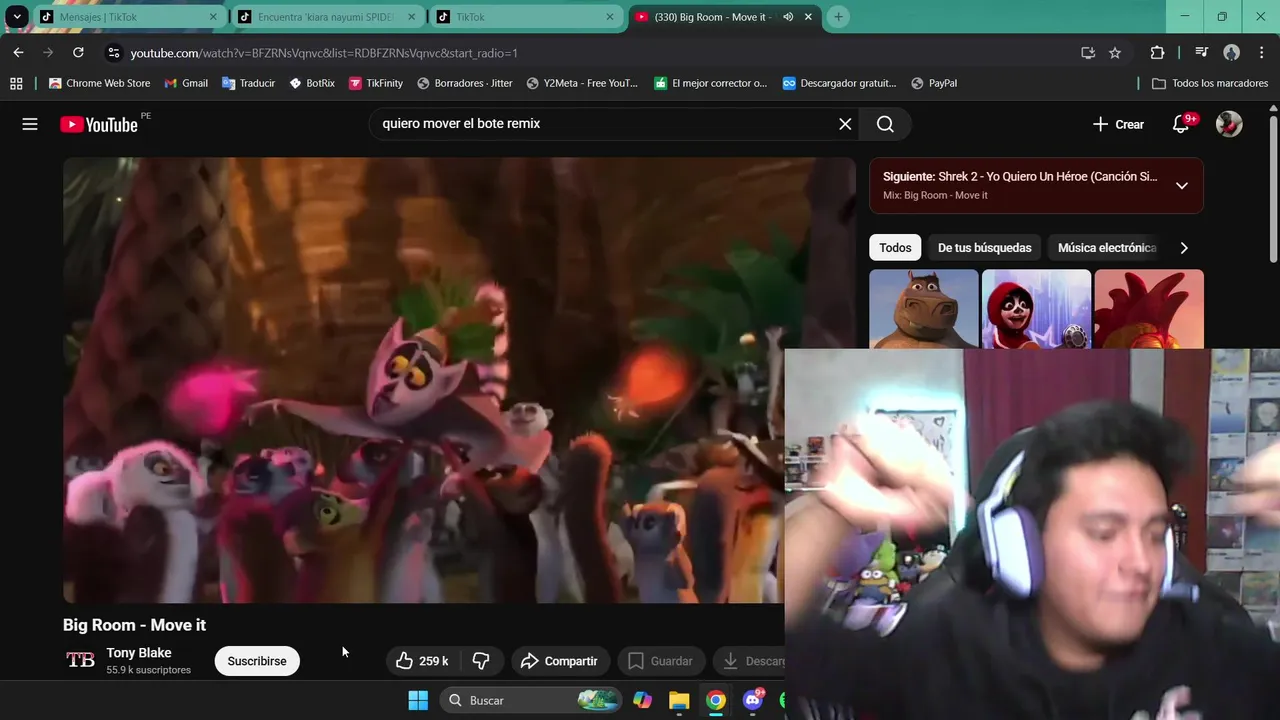Select the Todos filter chip
Screen dimensions: 1280x720
895,248
